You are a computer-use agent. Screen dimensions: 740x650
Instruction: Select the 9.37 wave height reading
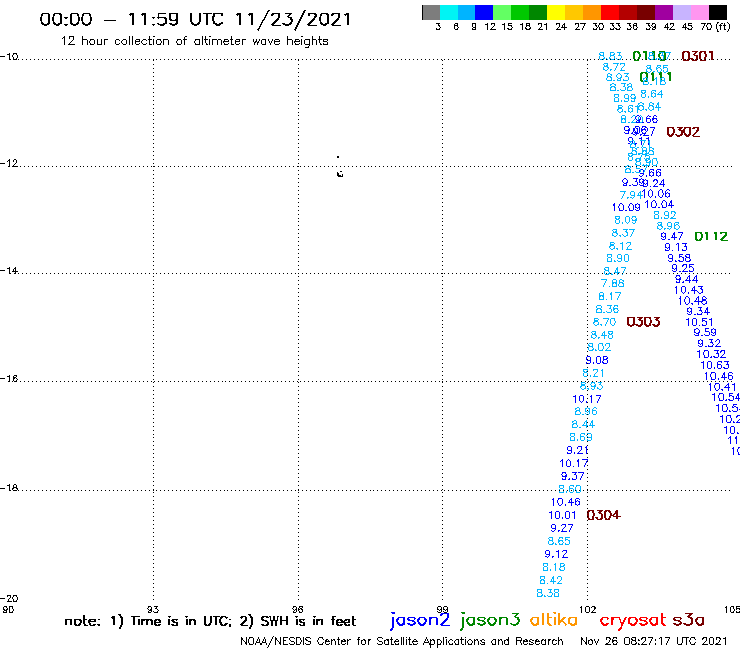pos(572,476)
